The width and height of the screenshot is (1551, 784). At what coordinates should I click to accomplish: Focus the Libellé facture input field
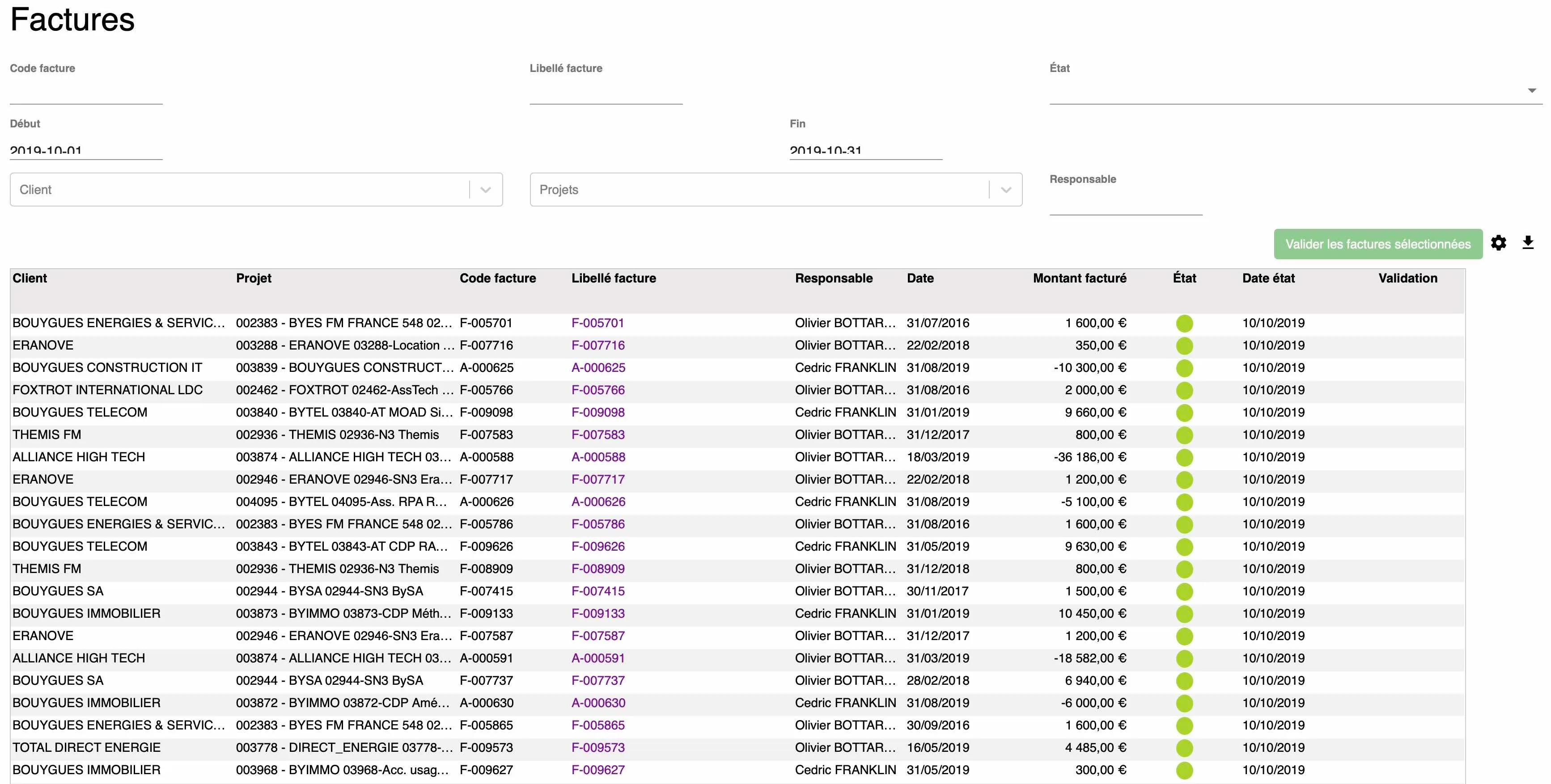tap(606, 91)
